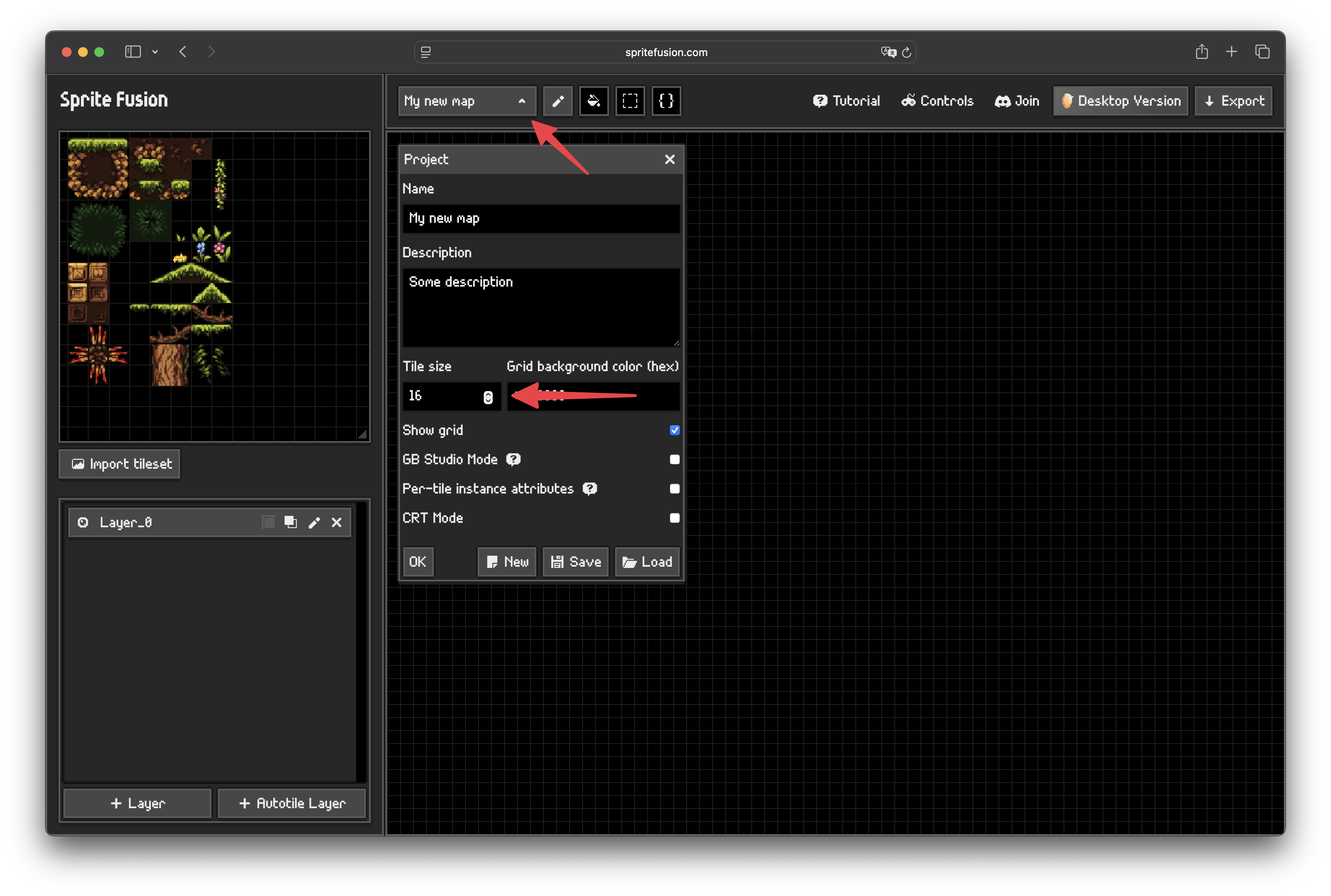The height and width of the screenshot is (896, 1331).
Task: Open the Desktop Version page
Action: tap(1120, 101)
